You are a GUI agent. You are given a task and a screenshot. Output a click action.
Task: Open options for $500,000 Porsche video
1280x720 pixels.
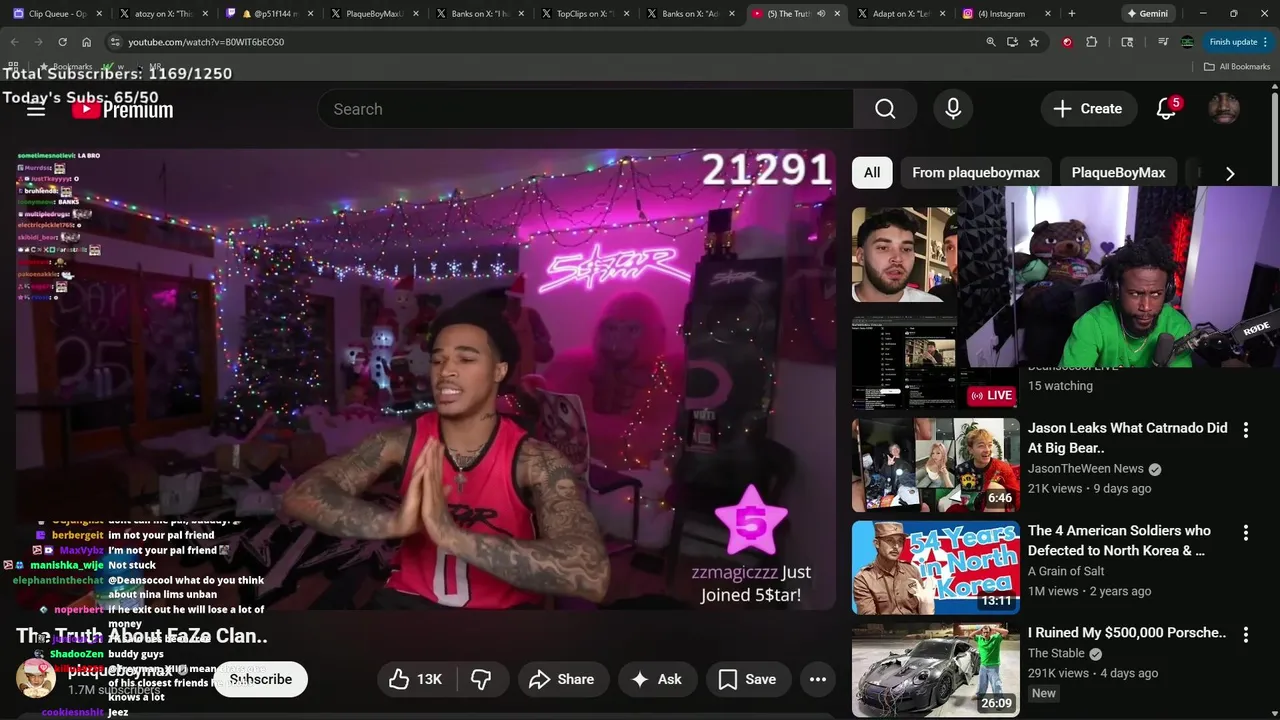(1246, 635)
